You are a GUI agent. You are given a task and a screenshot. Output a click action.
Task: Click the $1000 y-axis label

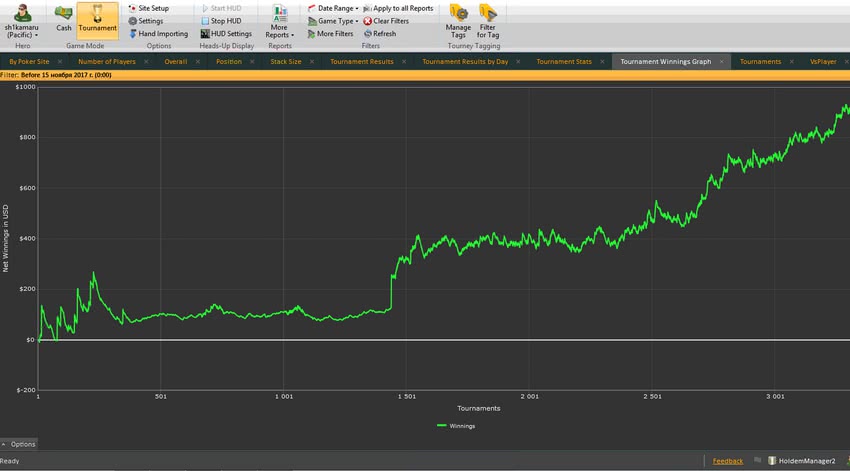(25, 87)
